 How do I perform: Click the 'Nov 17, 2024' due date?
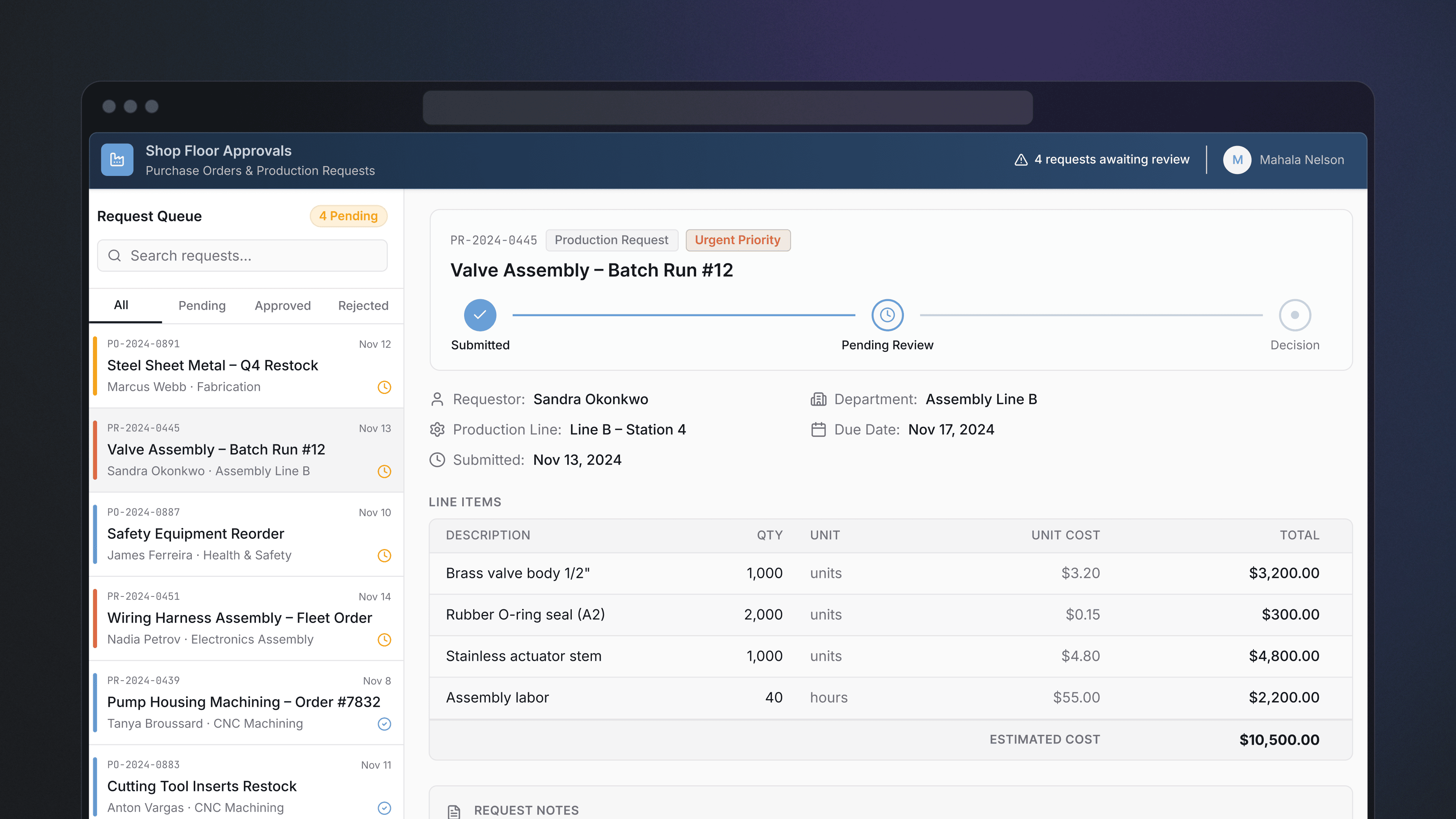pos(951,430)
